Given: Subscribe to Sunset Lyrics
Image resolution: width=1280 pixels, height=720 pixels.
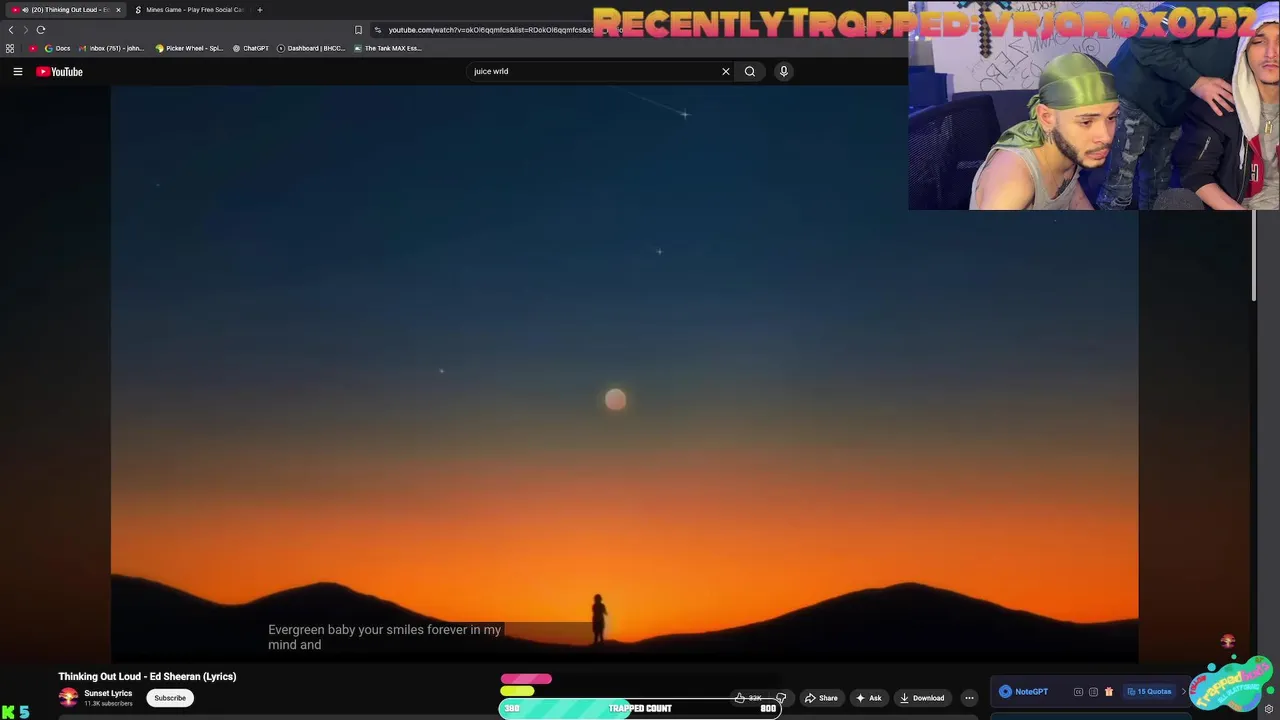Looking at the screenshot, I should (x=170, y=698).
